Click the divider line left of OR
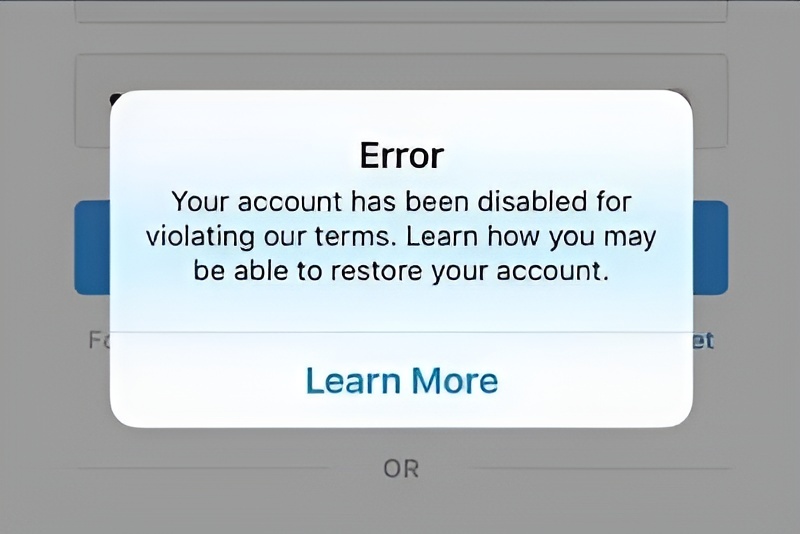The width and height of the screenshot is (800, 534). point(203,468)
